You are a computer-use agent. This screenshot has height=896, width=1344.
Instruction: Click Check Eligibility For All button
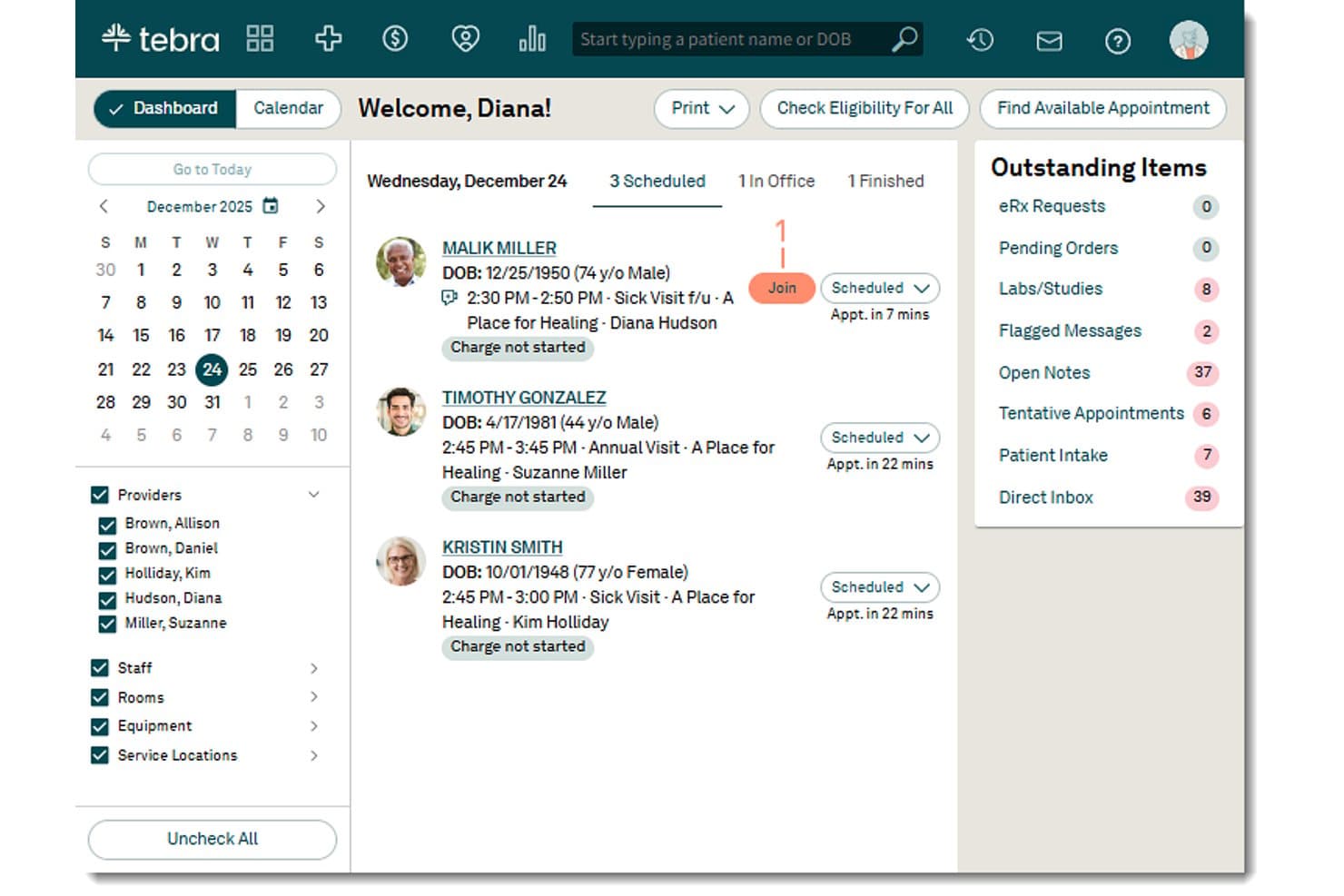coord(865,109)
